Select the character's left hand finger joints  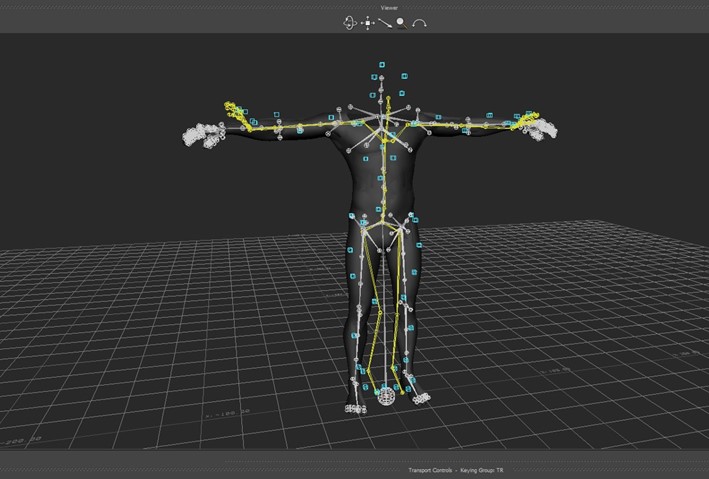546,128
